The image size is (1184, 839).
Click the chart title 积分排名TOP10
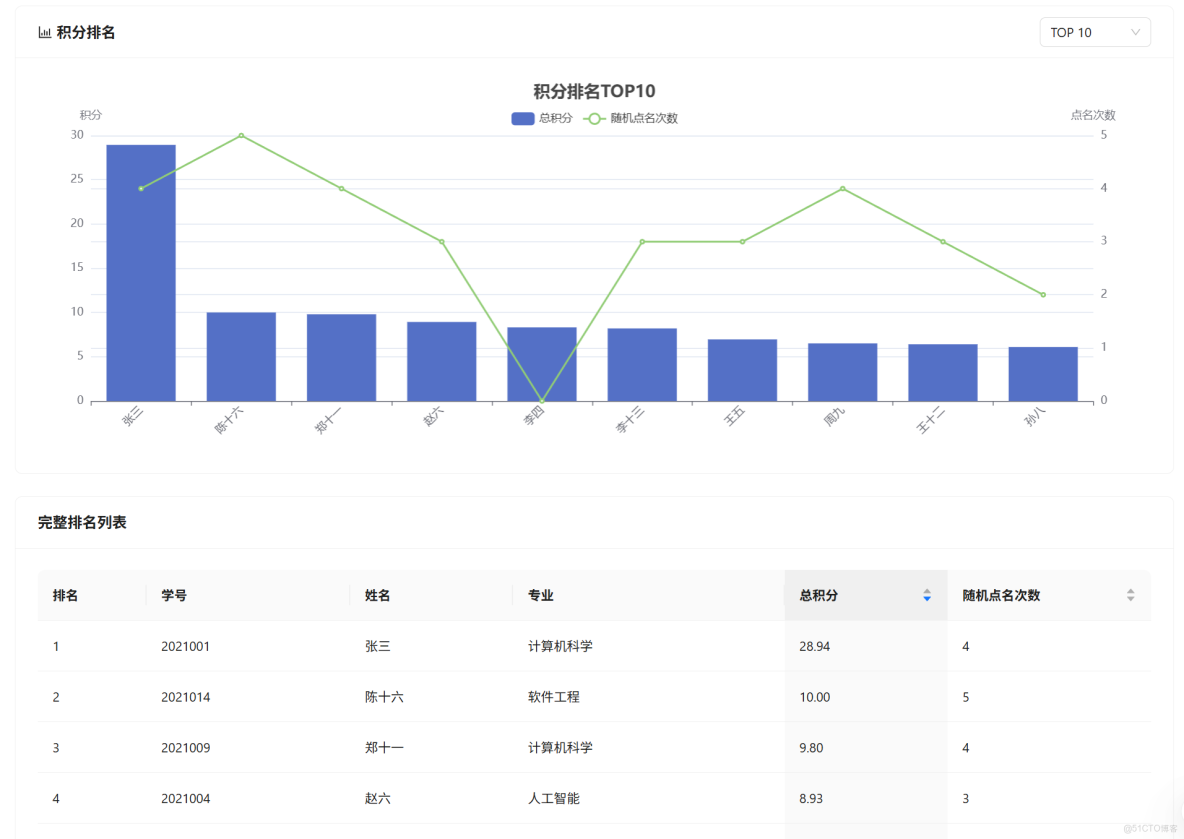[592, 90]
